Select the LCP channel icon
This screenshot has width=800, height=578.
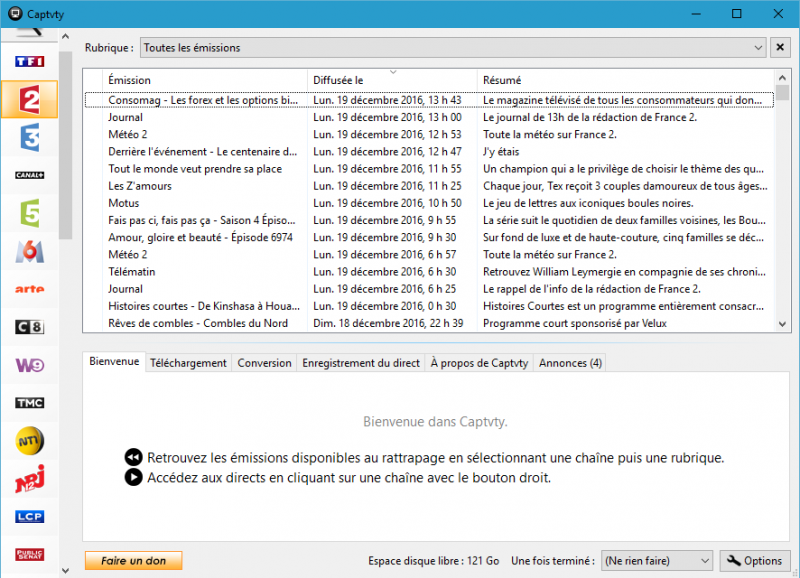pyautogui.click(x=30, y=516)
